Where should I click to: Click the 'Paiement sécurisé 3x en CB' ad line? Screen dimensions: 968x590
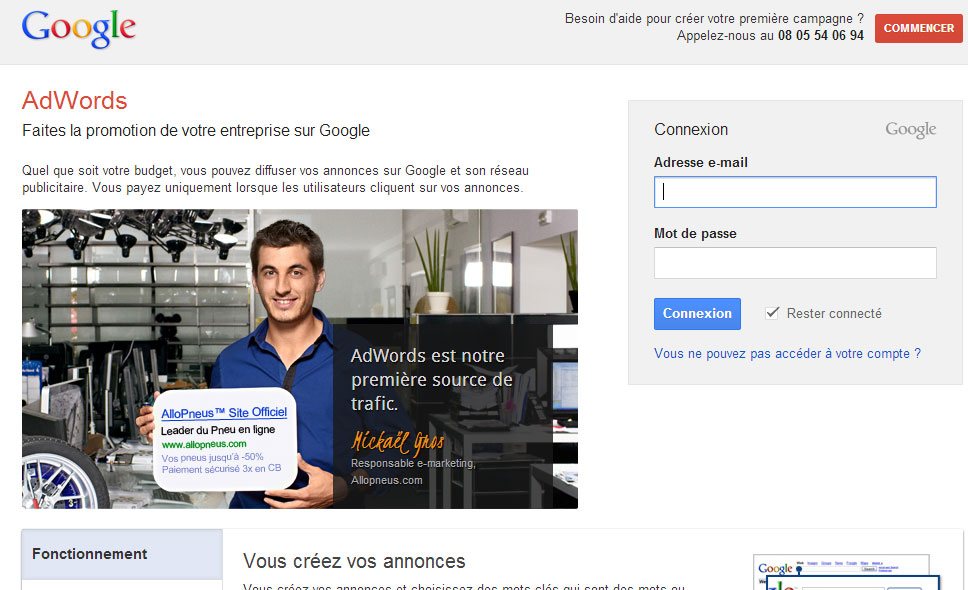[x=222, y=468]
